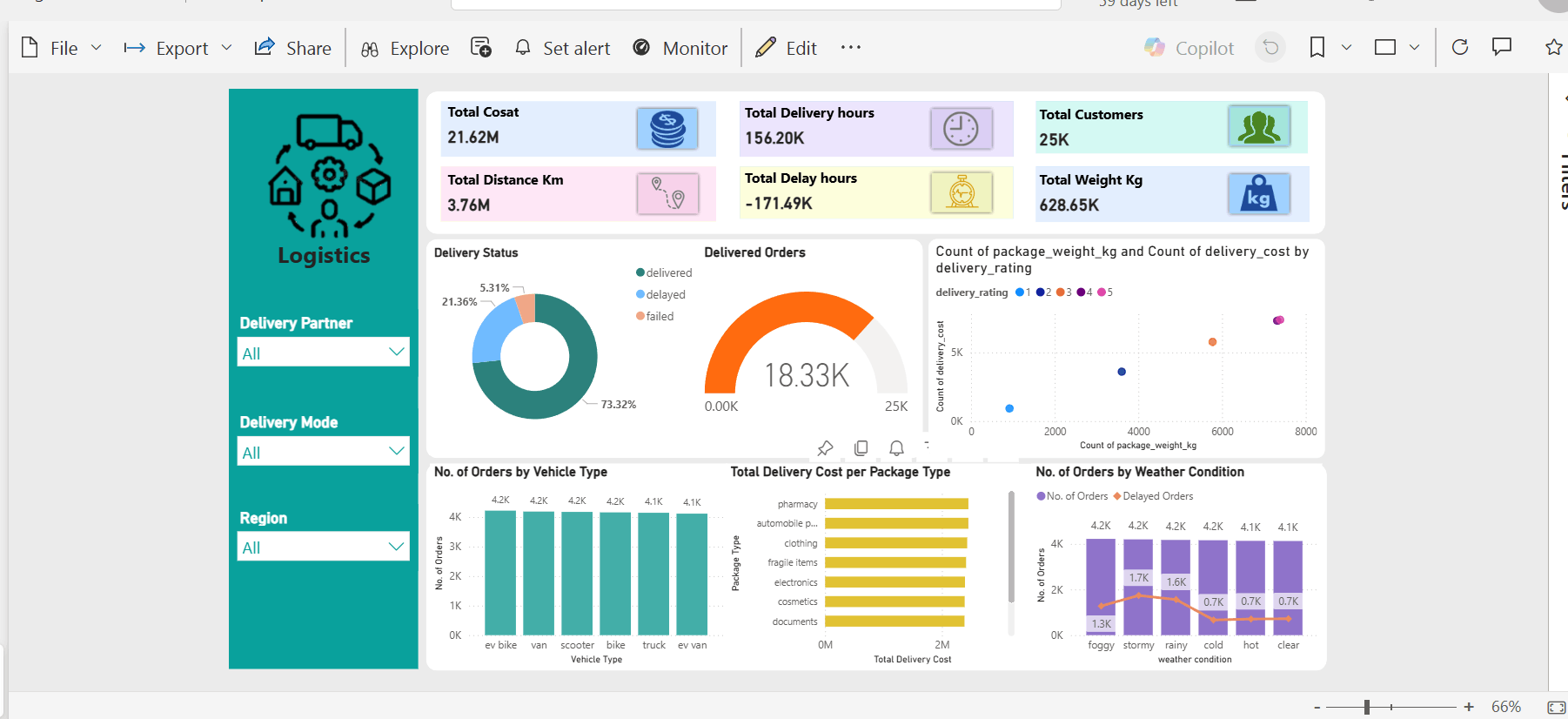Reset report to default with undo icon
The height and width of the screenshot is (719, 1568).
1270,47
